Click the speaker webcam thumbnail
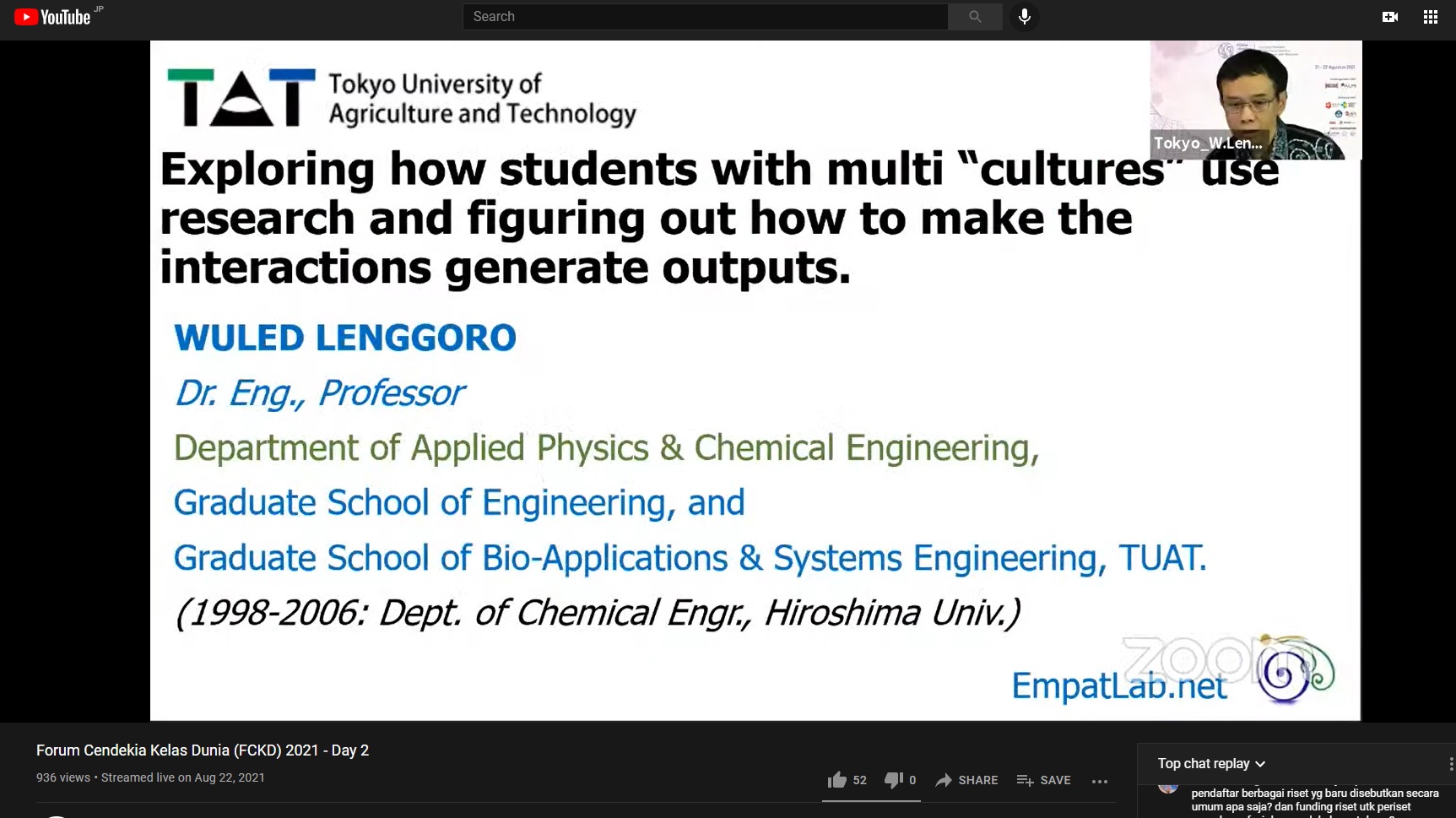 pos(1255,100)
